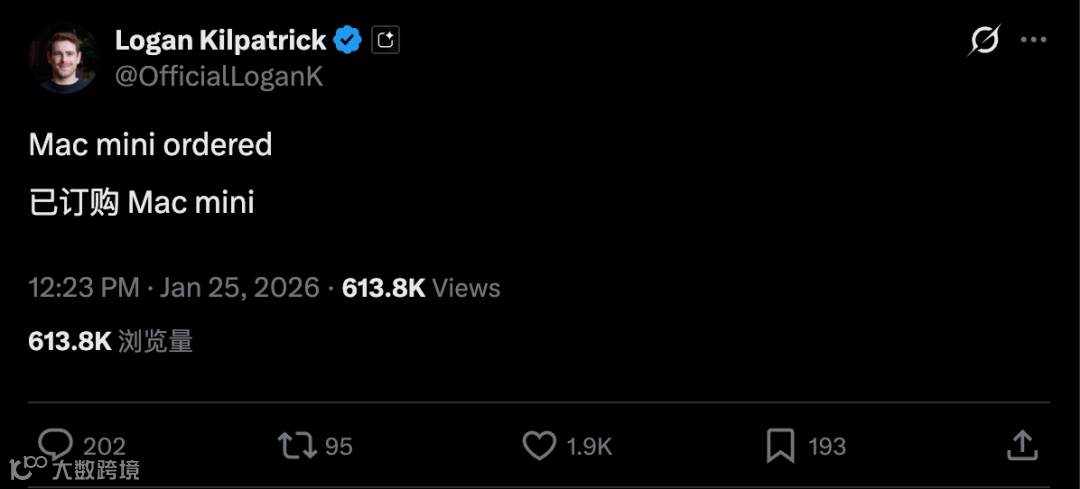Image resolution: width=1080 pixels, height=489 pixels.
Task: Like the post with heart icon
Action: [x=539, y=445]
